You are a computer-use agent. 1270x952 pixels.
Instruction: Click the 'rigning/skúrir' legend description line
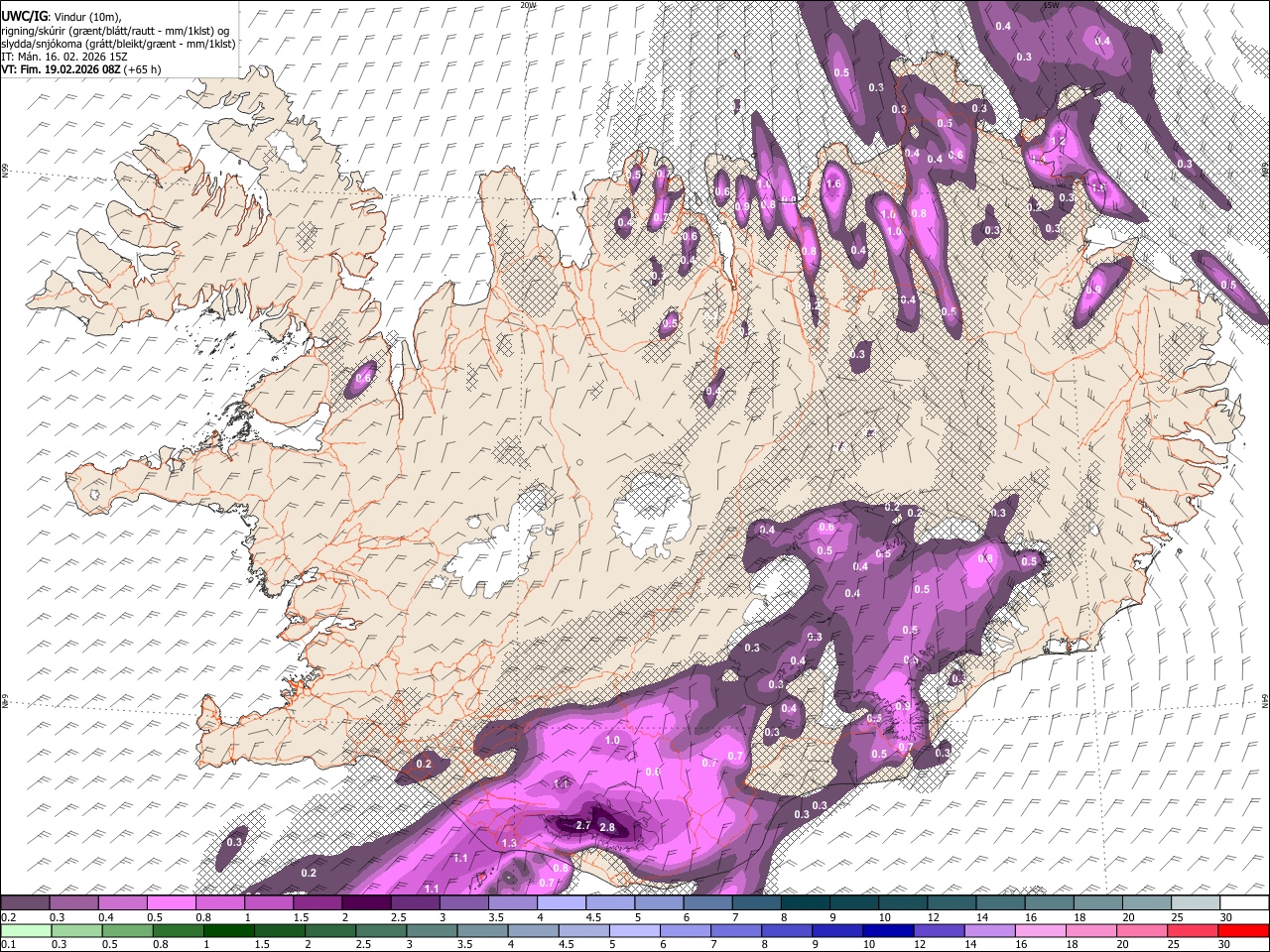point(116,30)
